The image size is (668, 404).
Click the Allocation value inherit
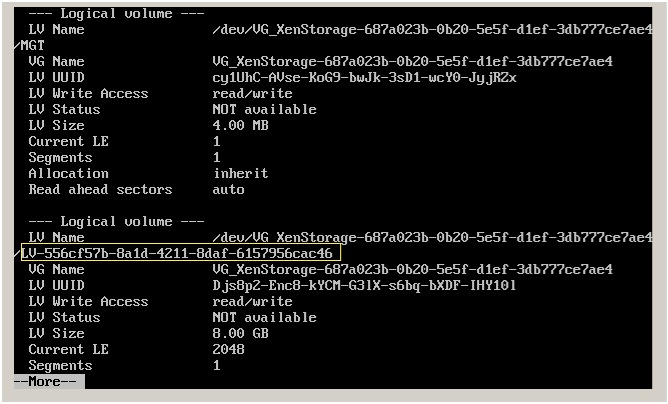[x=240, y=173]
